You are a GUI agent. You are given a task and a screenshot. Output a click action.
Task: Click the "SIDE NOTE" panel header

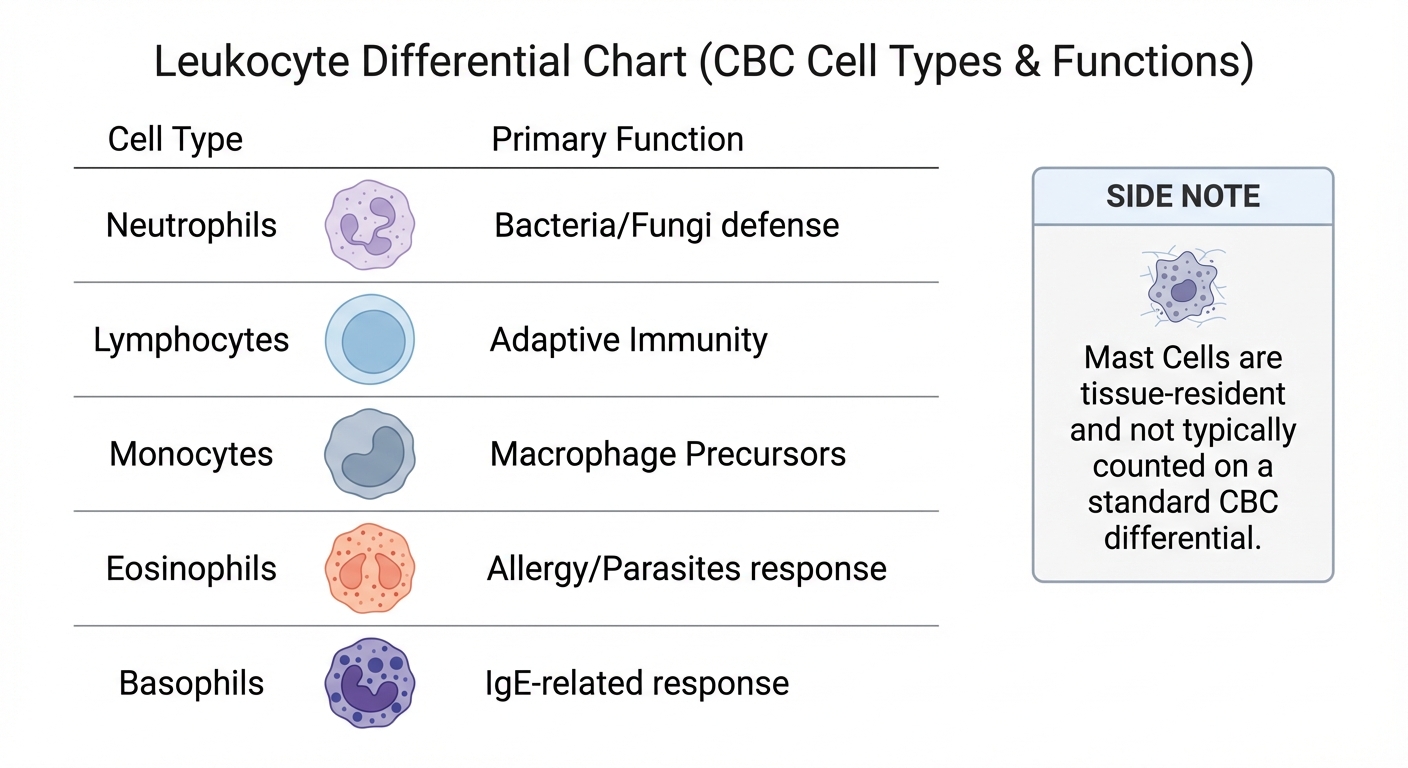tap(1183, 196)
